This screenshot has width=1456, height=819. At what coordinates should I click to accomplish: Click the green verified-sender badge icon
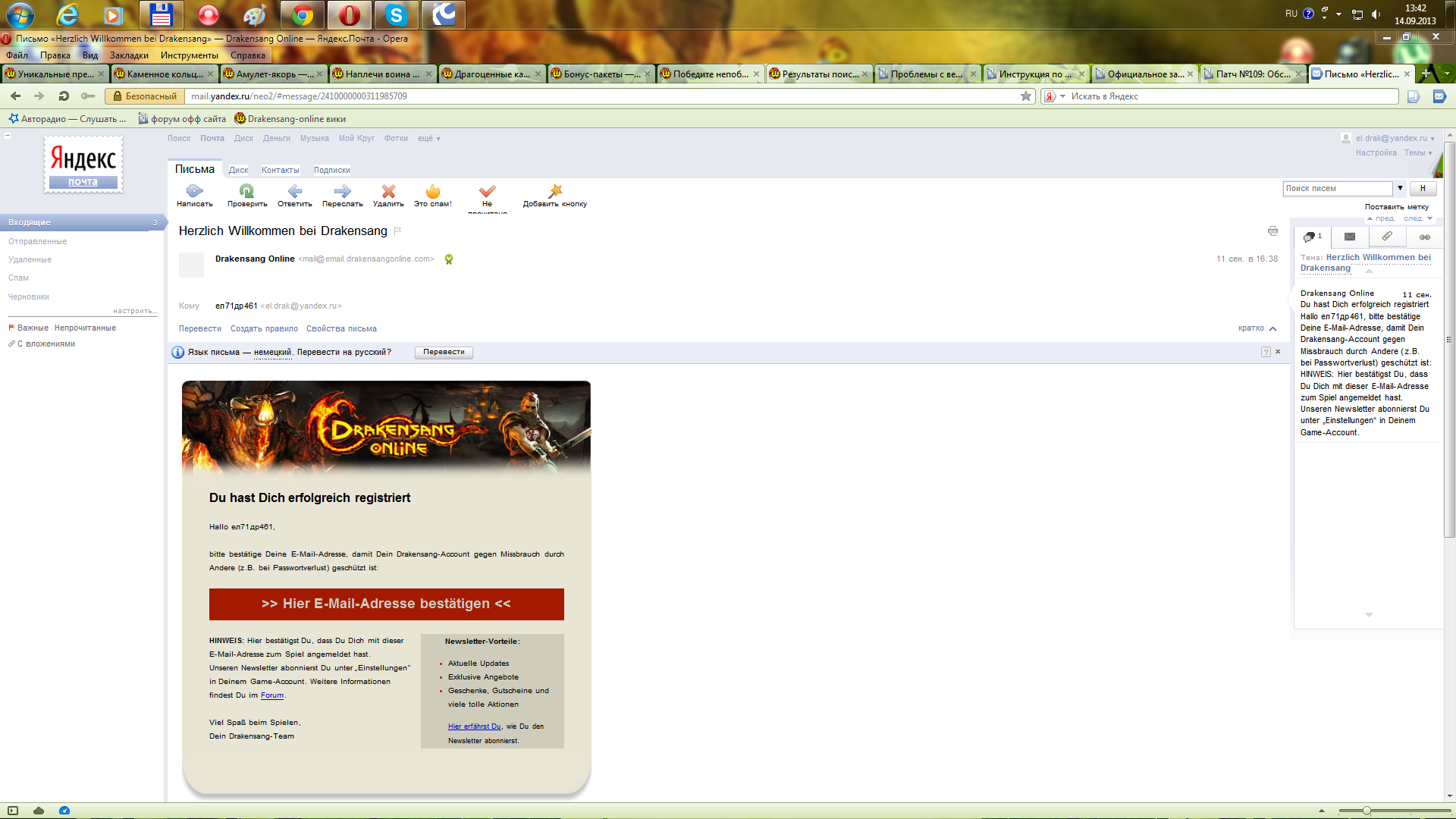(x=449, y=259)
